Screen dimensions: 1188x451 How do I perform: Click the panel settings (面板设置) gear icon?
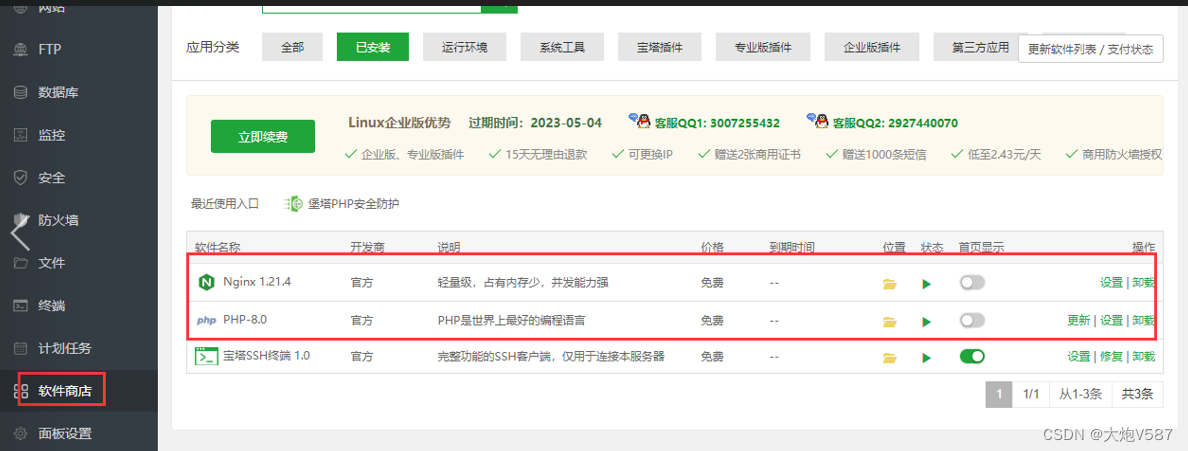click(21, 434)
